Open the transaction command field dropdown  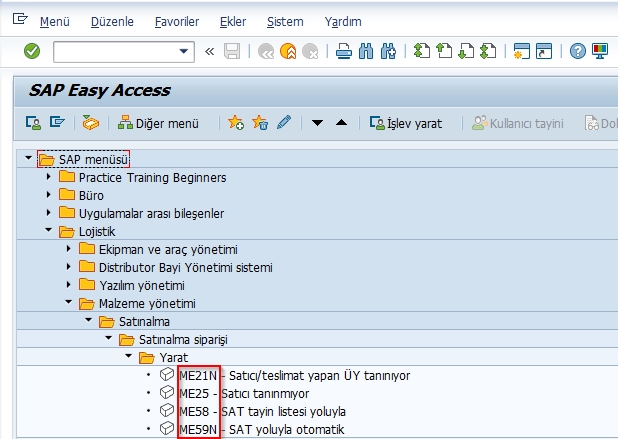[185, 51]
